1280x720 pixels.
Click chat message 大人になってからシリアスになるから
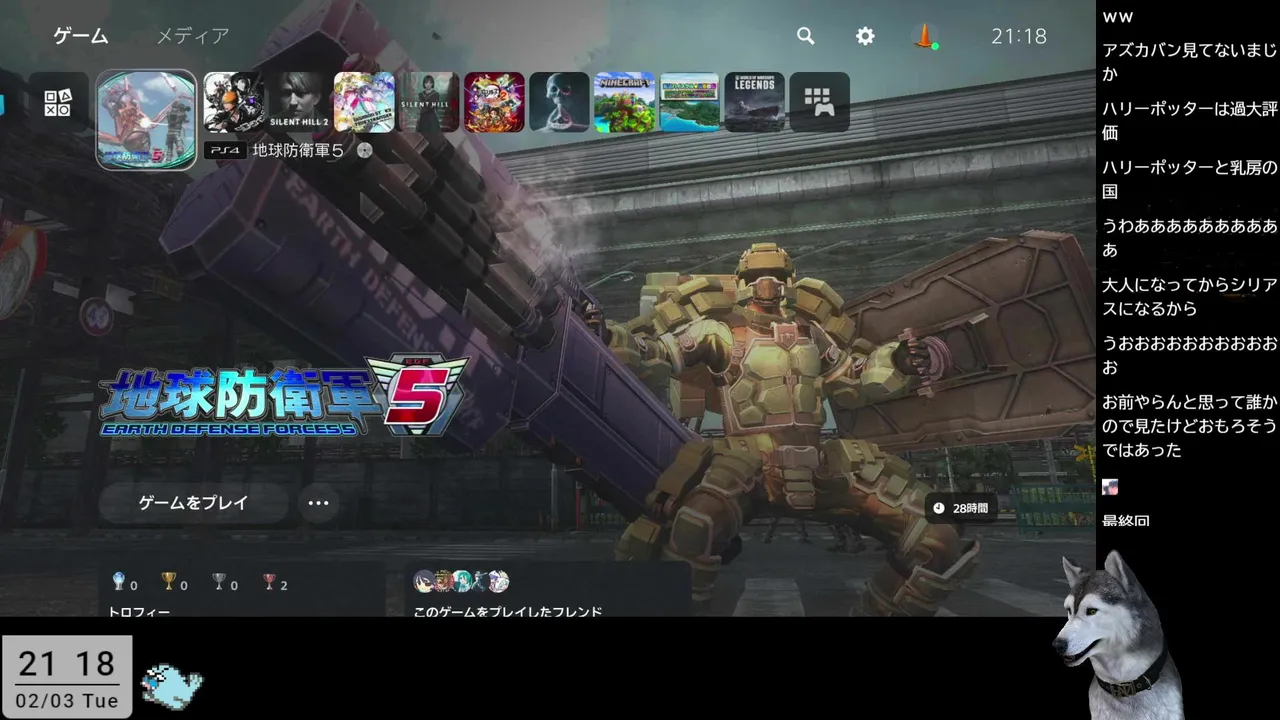(1190, 297)
